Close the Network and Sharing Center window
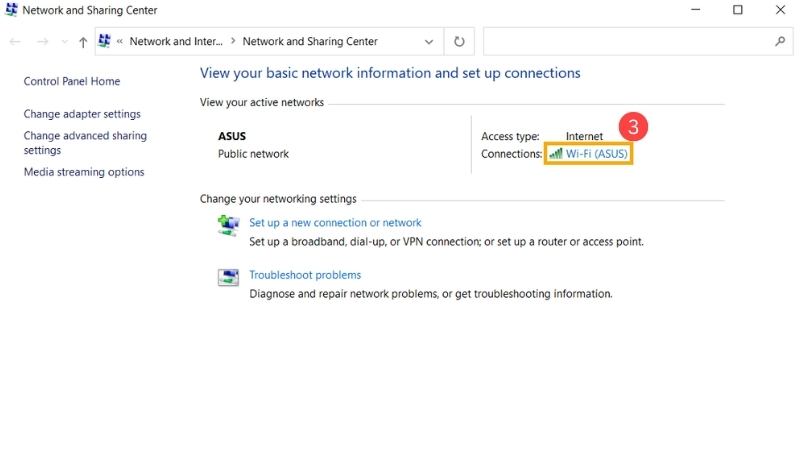Image resolution: width=800 pixels, height=450 pixels. (780, 10)
